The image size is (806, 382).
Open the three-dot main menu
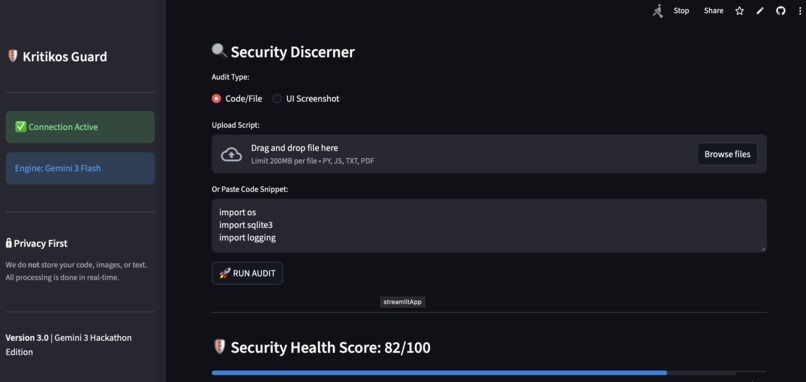click(800, 11)
